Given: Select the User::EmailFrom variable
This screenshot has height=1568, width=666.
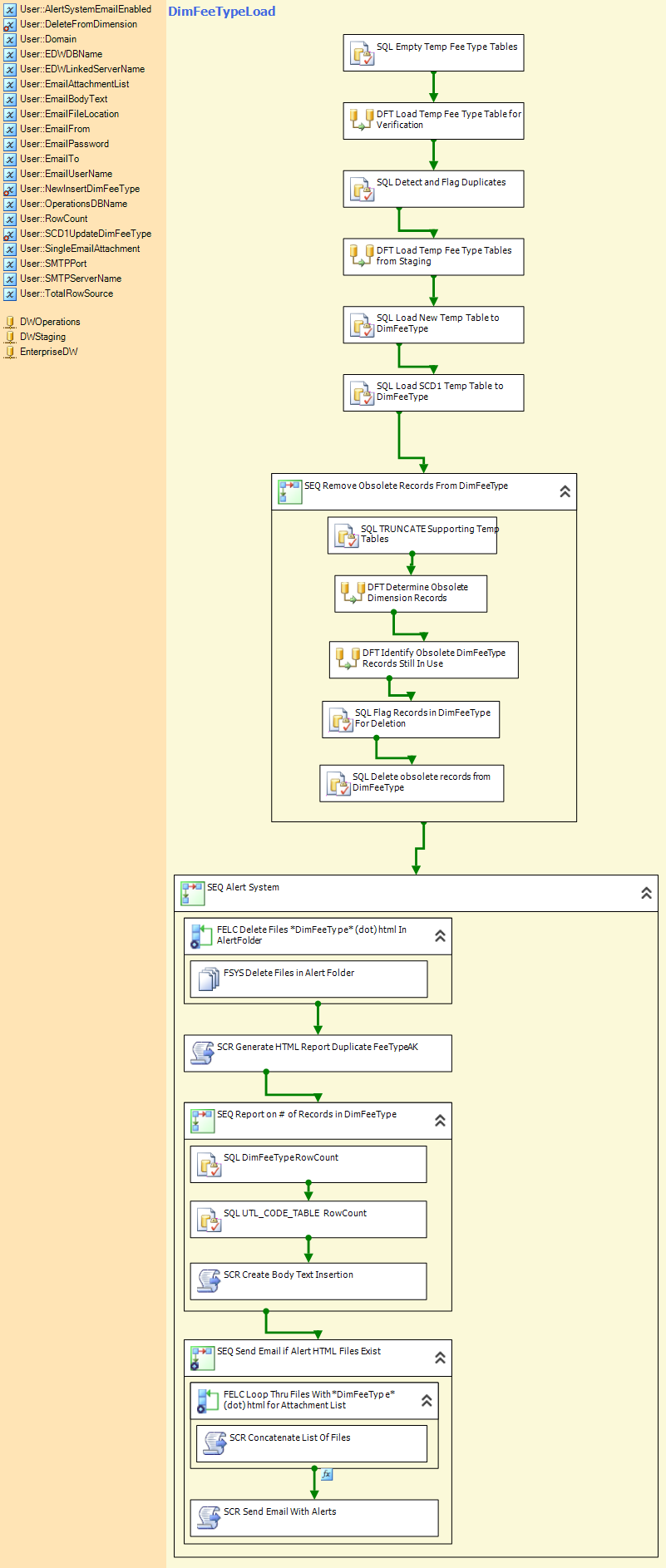Looking at the screenshot, I should (x=55, y=129).
